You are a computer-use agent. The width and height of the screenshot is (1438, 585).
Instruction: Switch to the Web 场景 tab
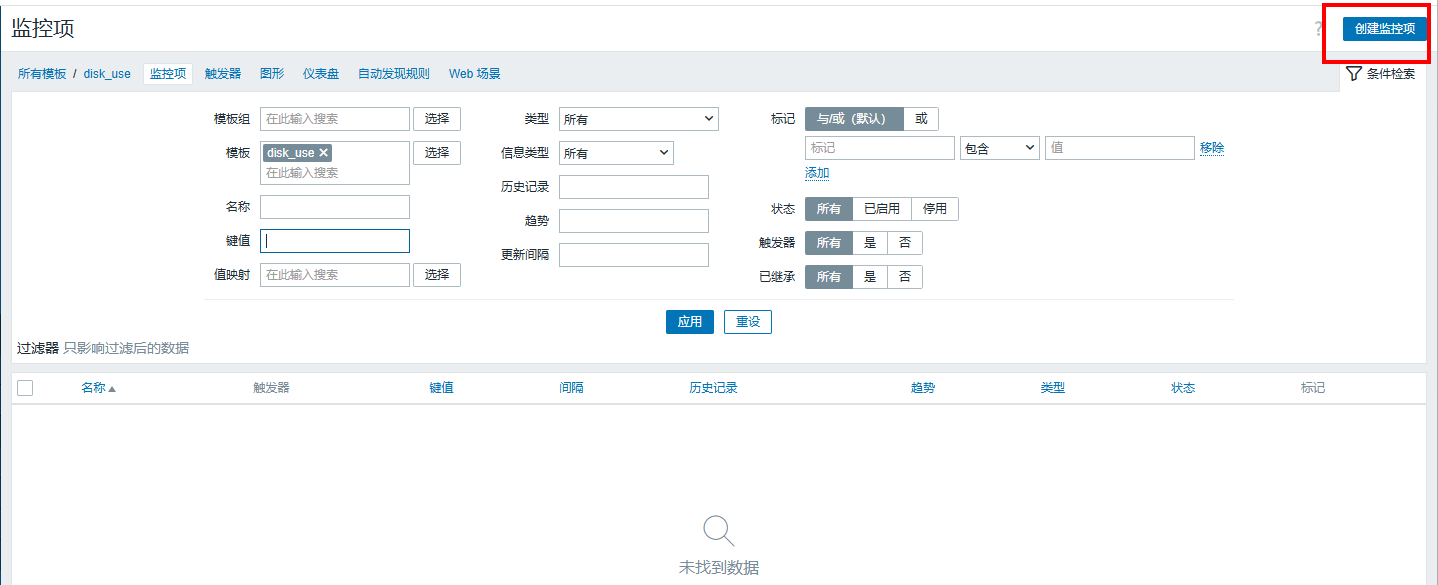[475, 74]
